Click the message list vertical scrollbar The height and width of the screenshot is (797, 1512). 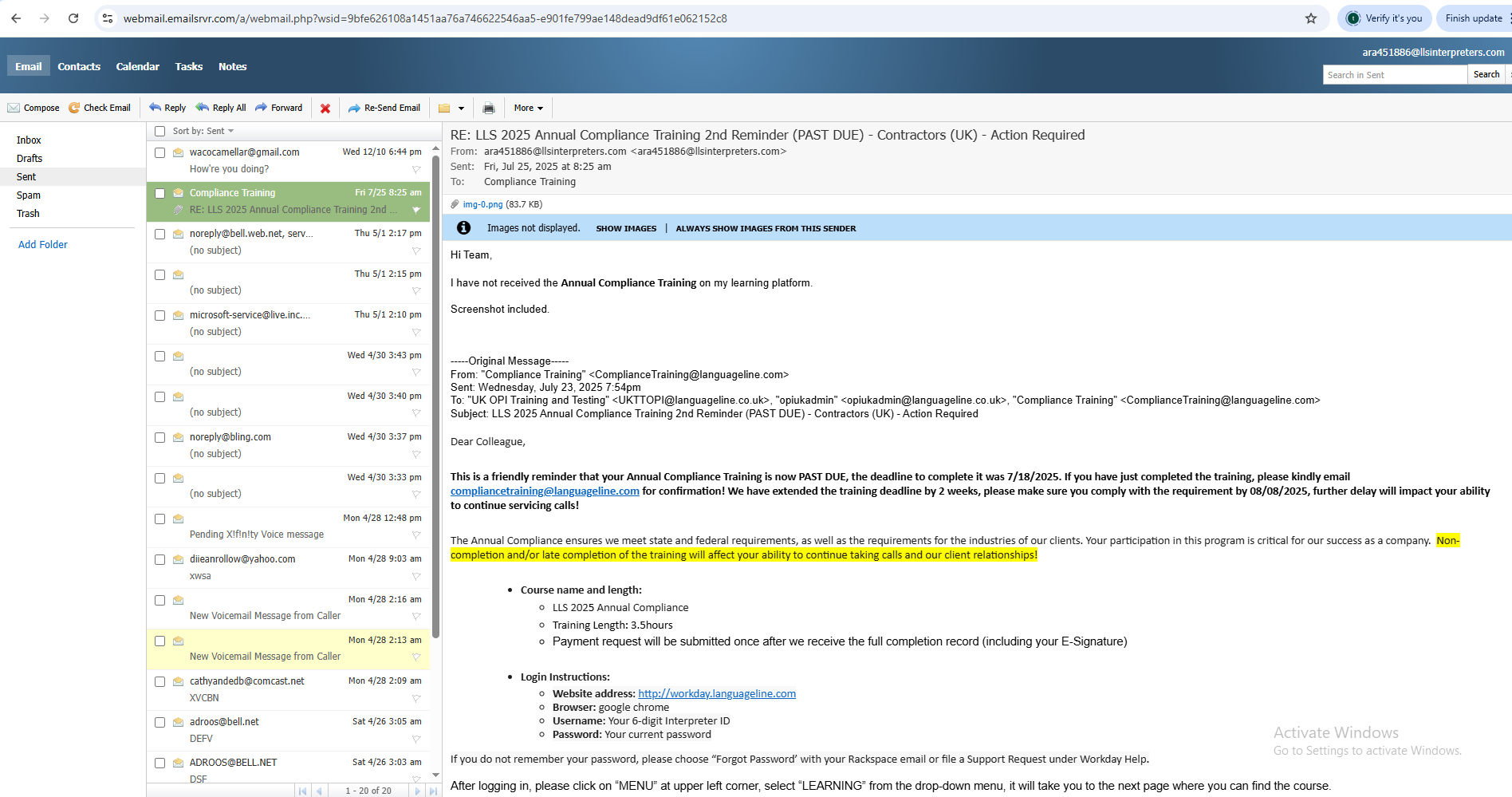pos(435,399)
